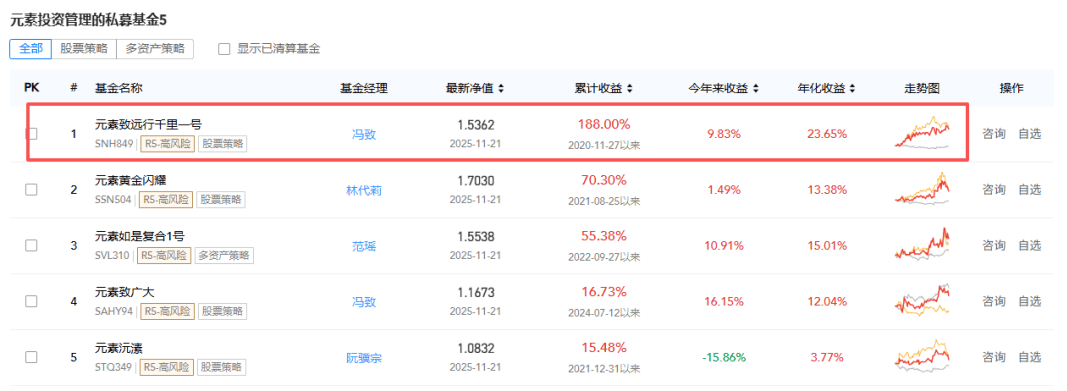The height and width of the screenshot is (391, 1067).
Task: Open fund 元素黄金闪耀
Action: 131,180
